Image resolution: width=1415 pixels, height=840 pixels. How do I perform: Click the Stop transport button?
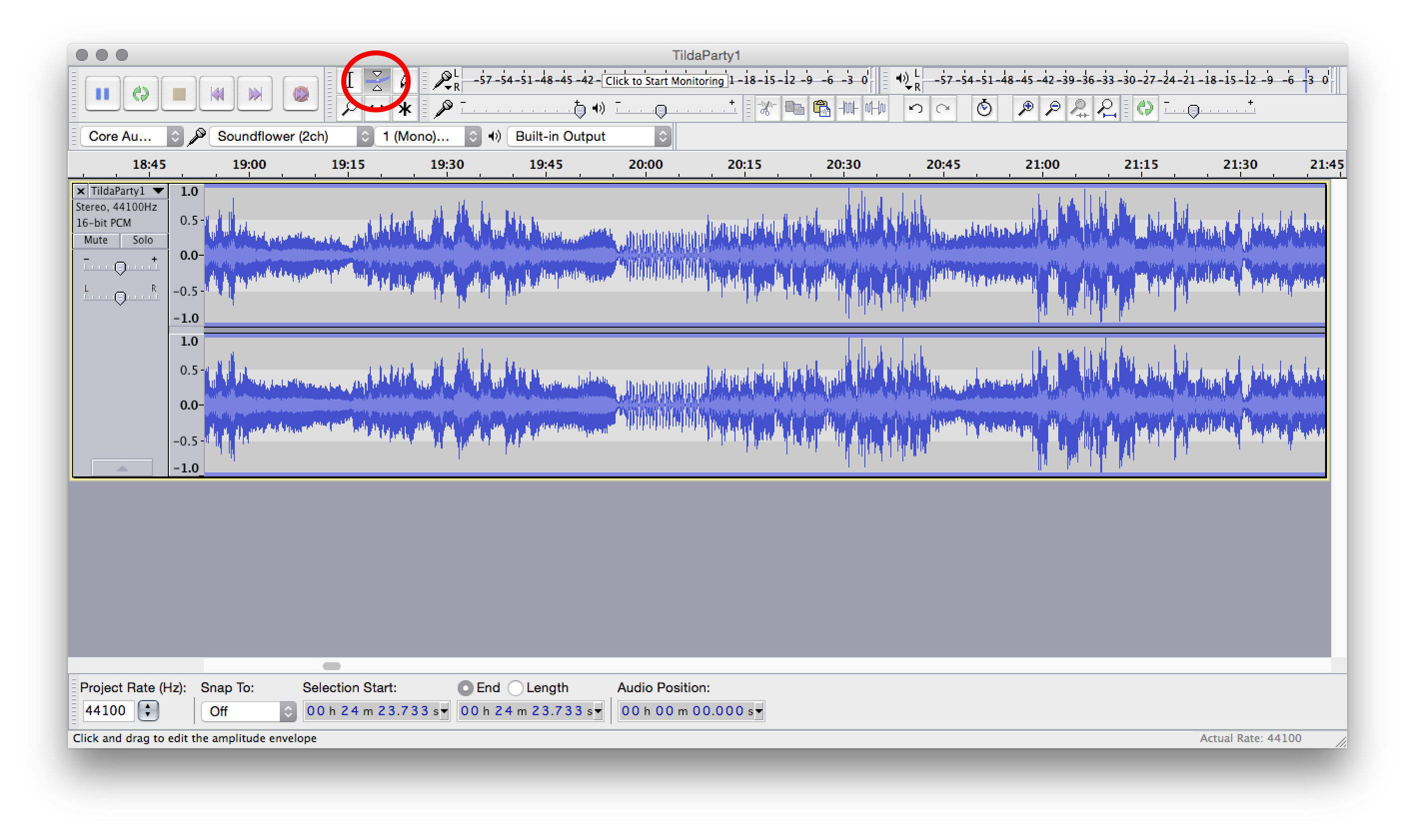pos(179,93)
